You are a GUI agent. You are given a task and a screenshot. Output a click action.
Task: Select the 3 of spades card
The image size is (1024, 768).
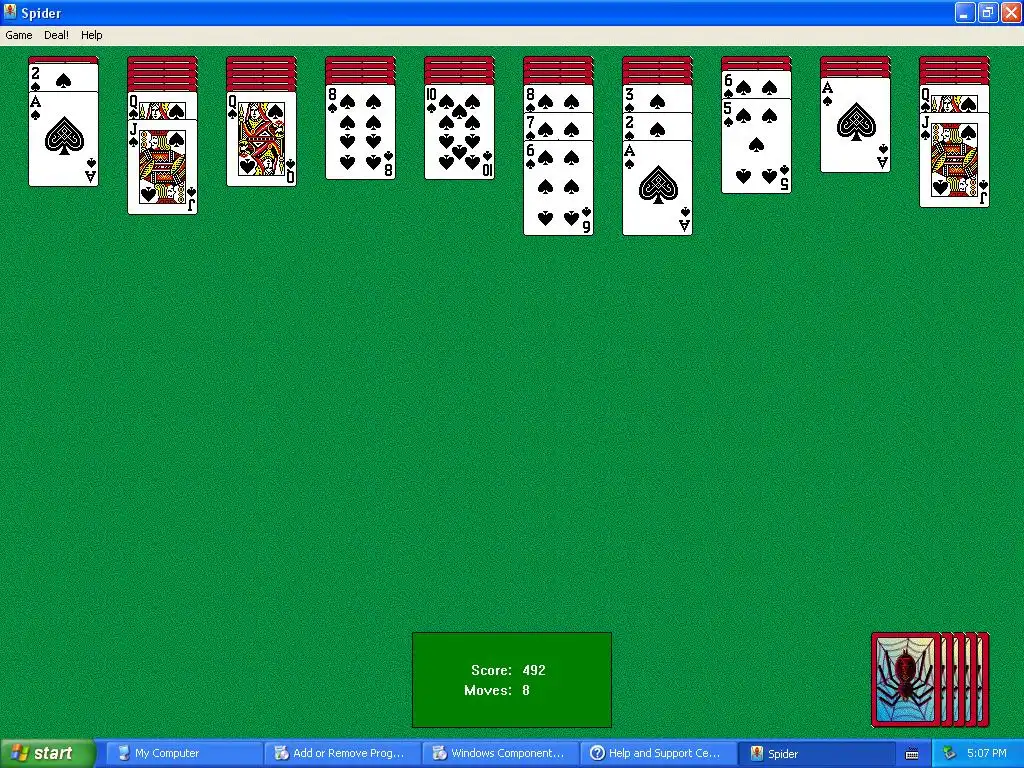tap(658, 99)
